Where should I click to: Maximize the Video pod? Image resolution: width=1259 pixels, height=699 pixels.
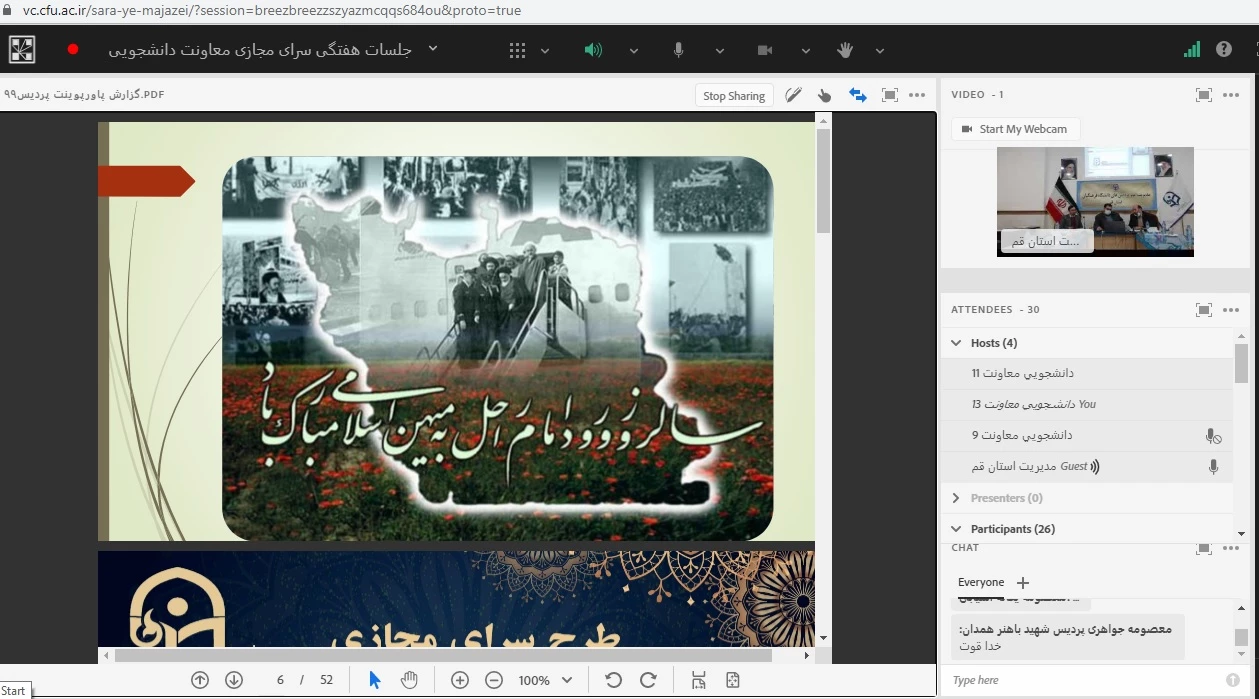click(1203, 95)
